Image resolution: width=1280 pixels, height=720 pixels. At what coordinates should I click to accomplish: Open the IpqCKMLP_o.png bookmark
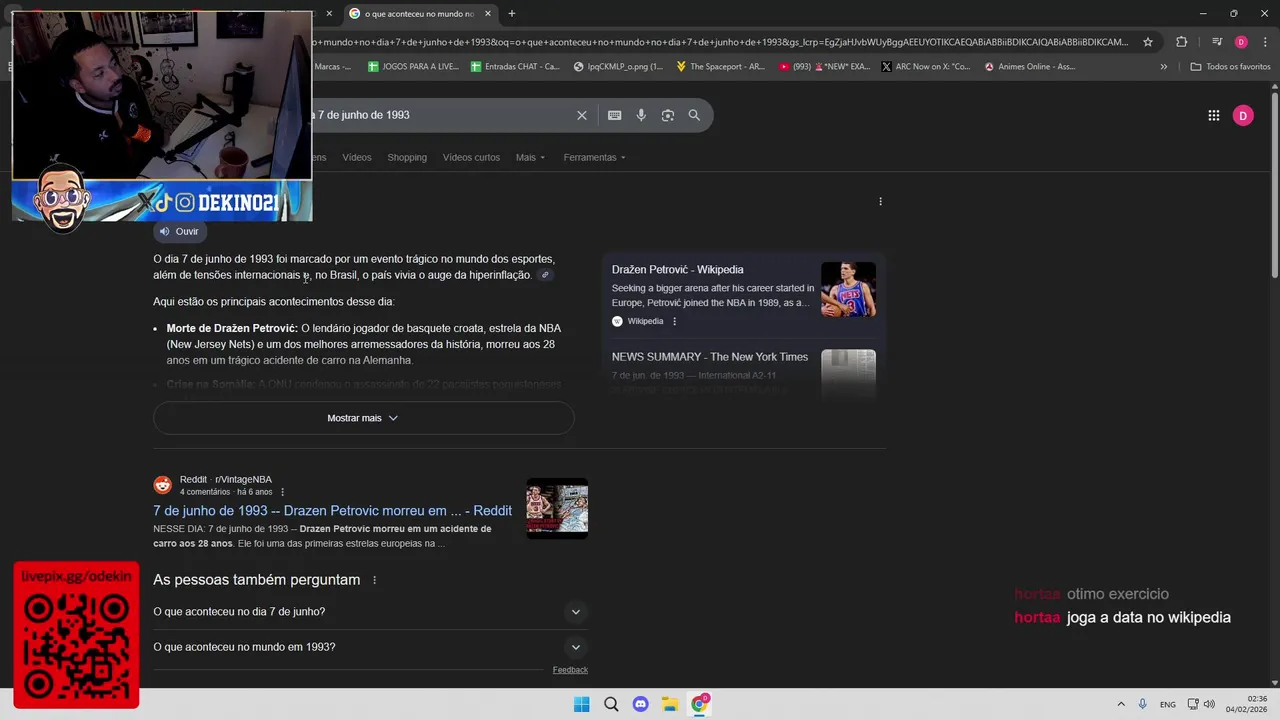click(618, 67)
